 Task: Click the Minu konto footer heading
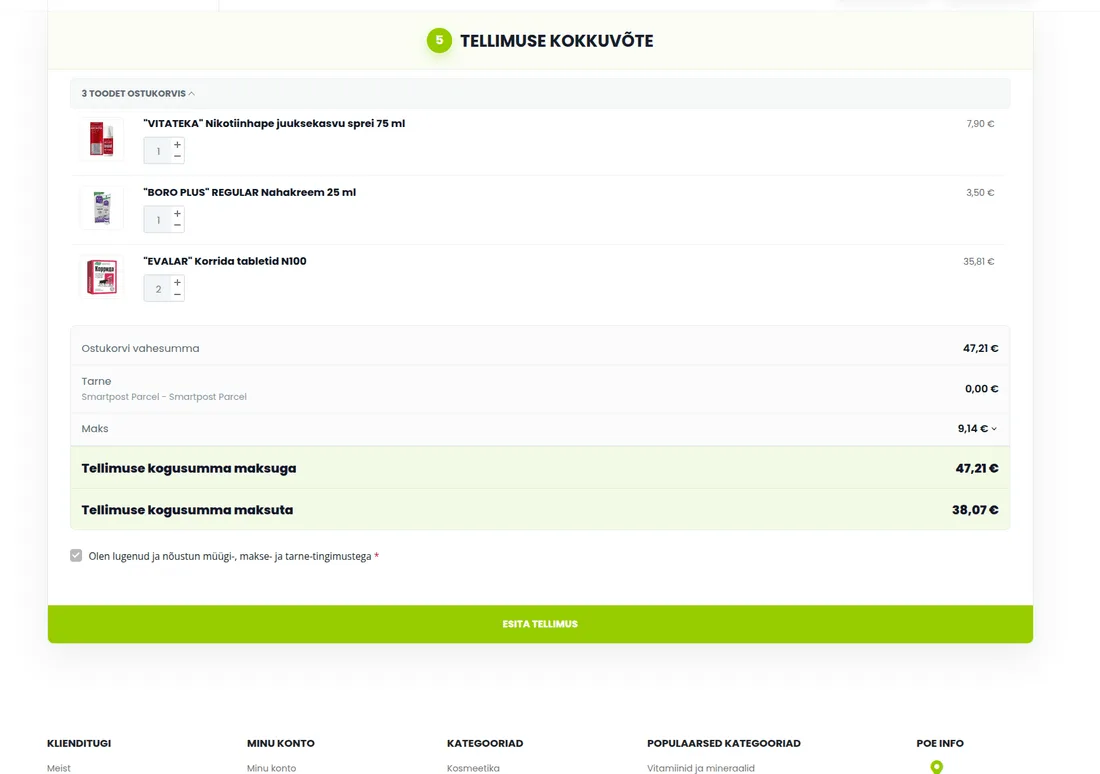(x=281, y=743)
